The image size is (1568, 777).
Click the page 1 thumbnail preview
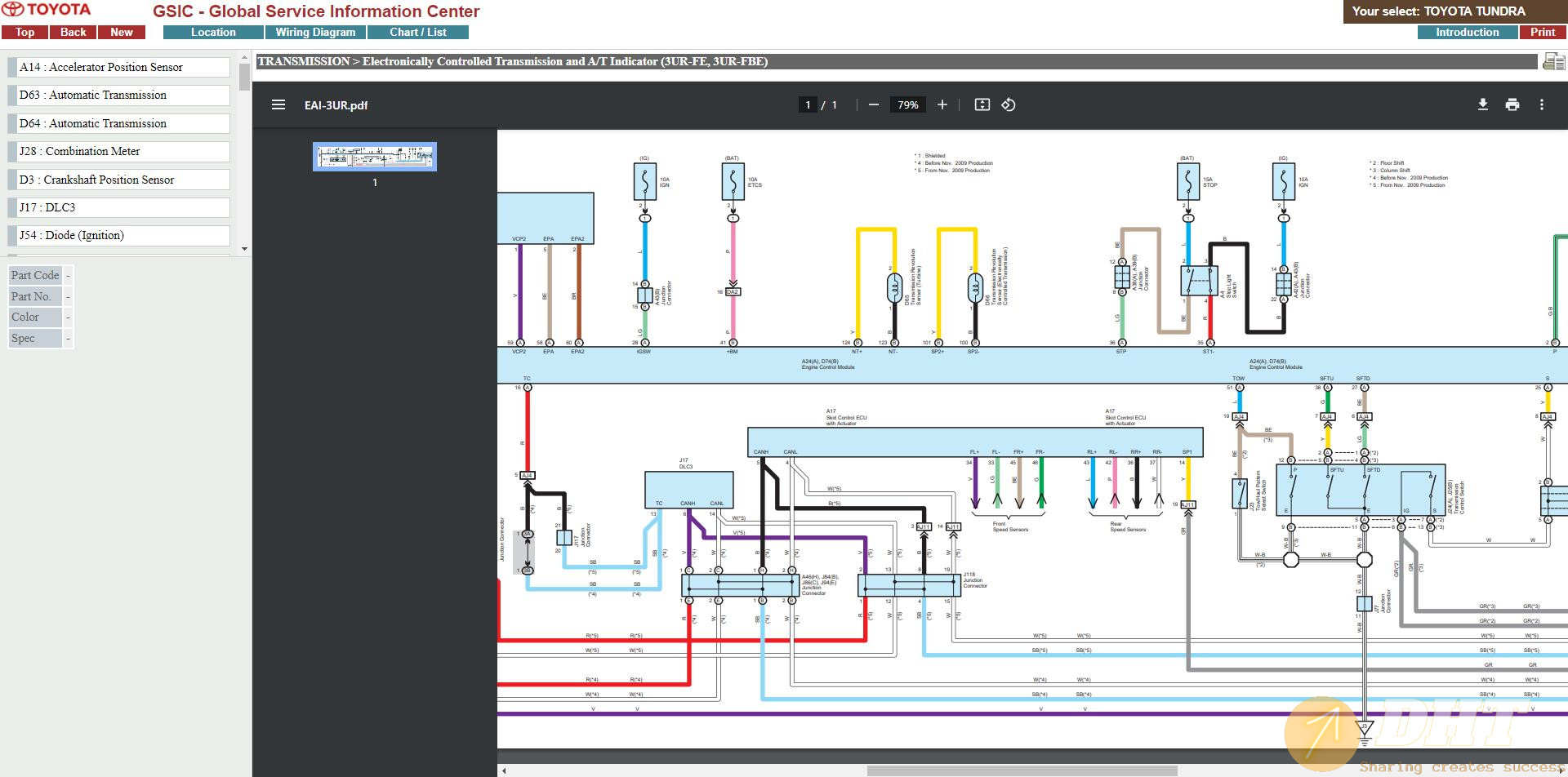pyautogui.click(x=375, y=157)
